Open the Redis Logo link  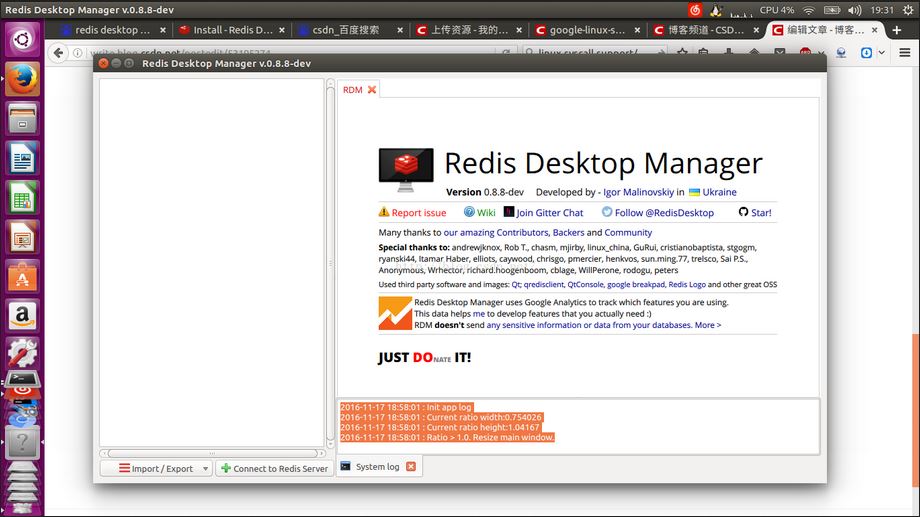pos(687,285)
